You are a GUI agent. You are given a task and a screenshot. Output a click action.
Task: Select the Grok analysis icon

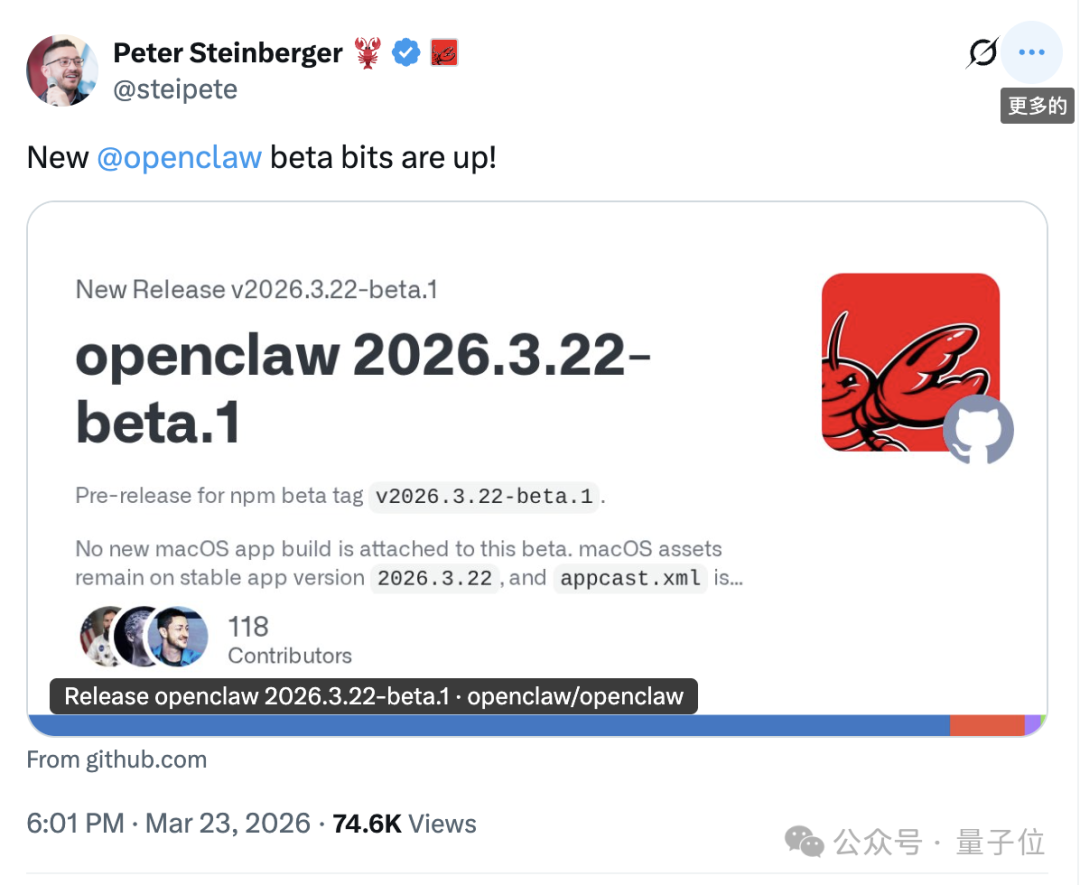[x=982, y=52]
